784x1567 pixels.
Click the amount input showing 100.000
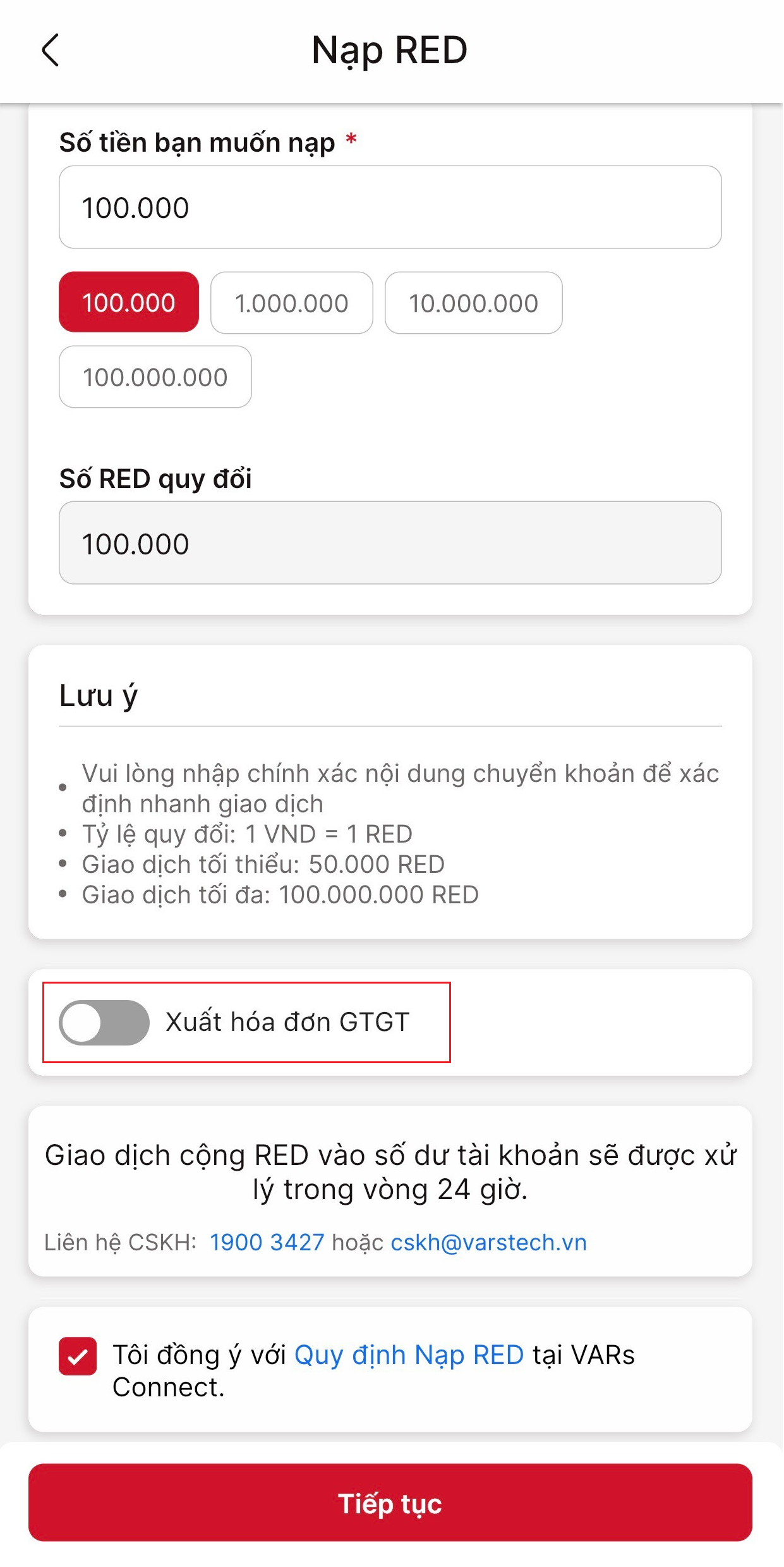tap(390, 207)
